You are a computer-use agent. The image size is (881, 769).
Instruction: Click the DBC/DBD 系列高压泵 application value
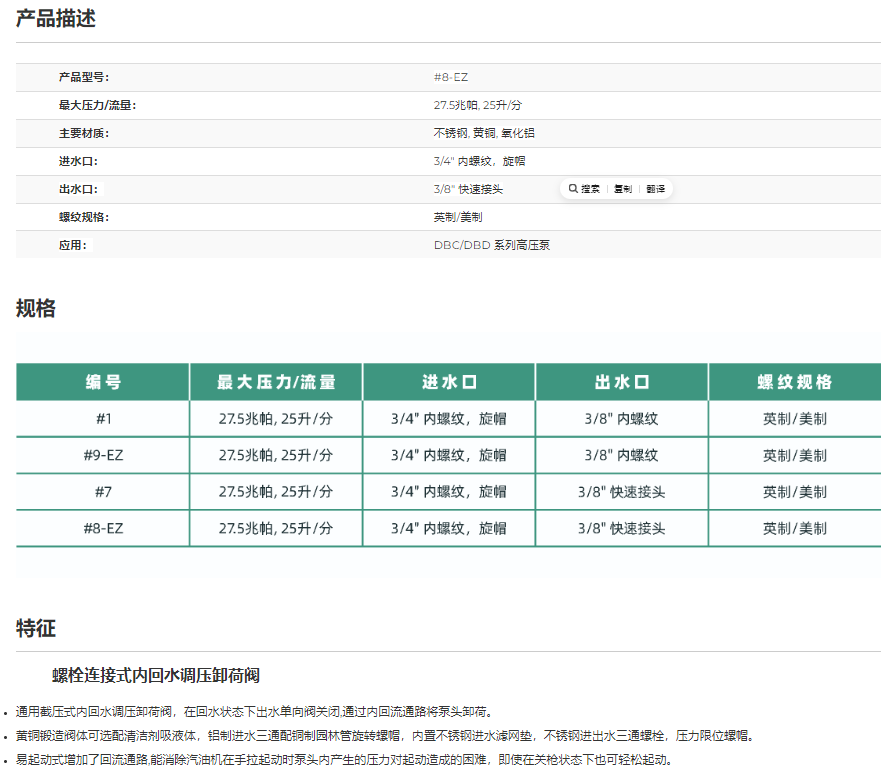491,245
